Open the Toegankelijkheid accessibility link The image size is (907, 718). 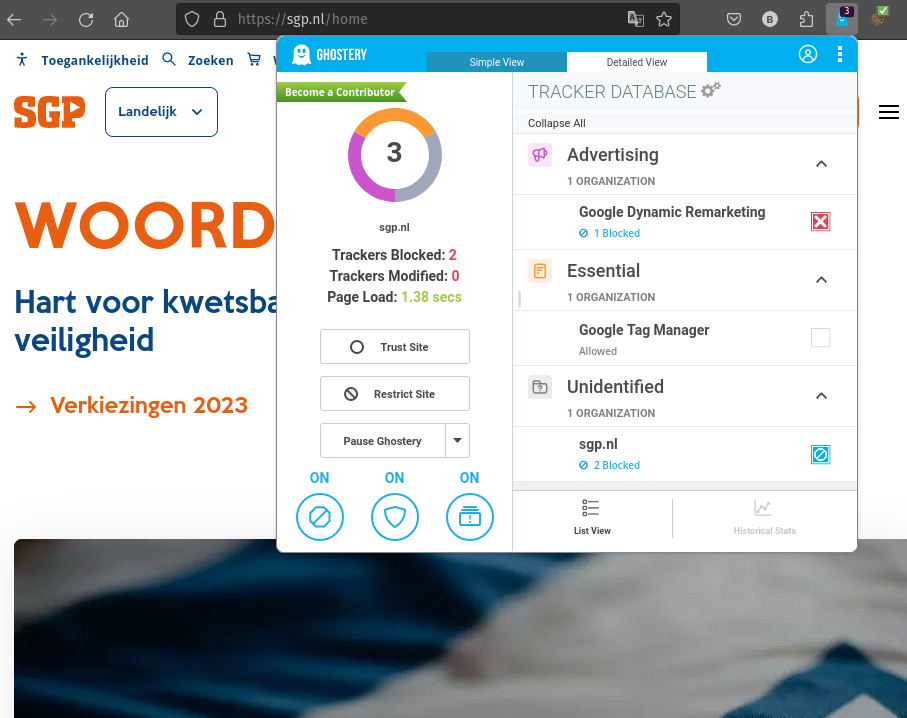pos(83,60)
